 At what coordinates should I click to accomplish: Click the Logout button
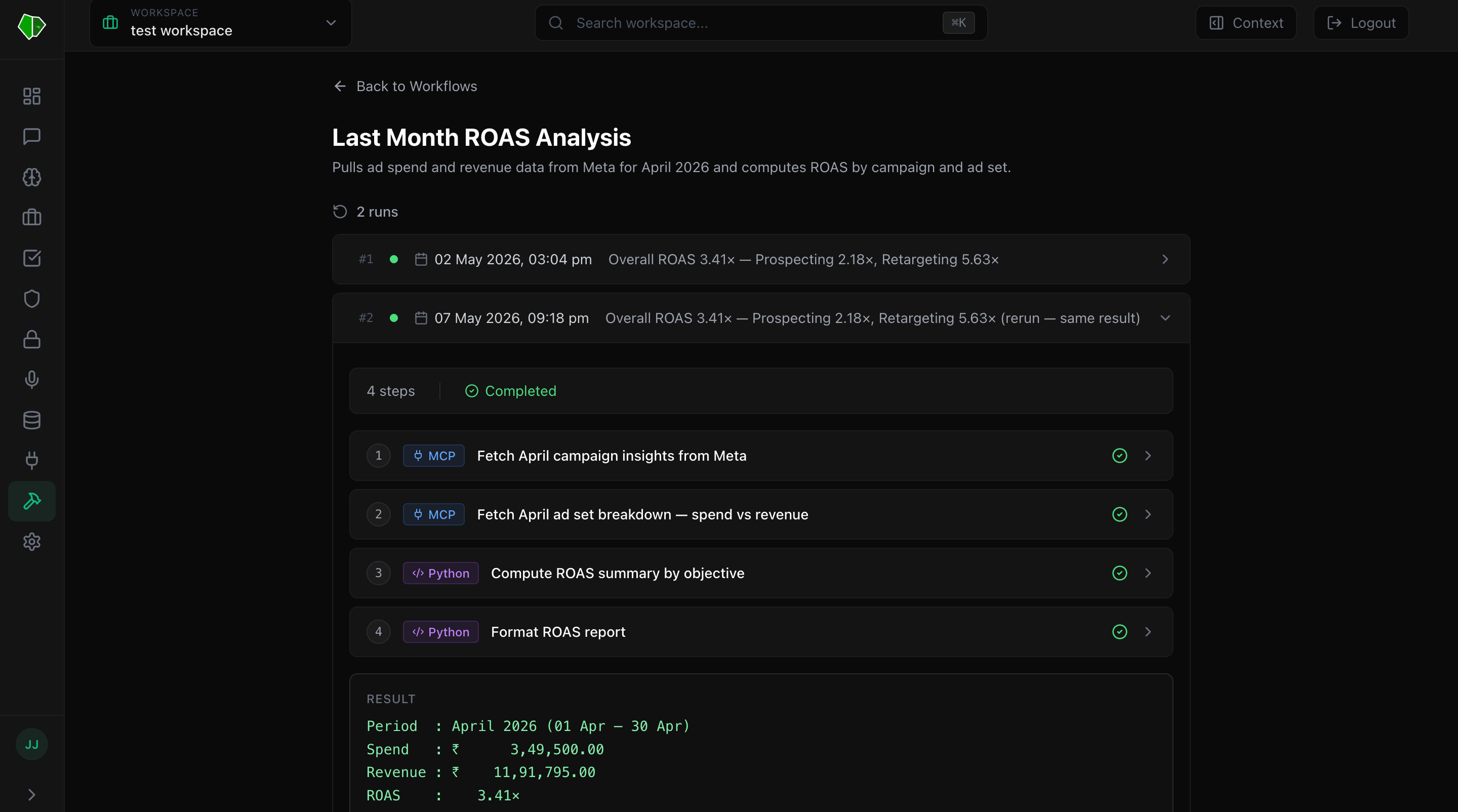[x=1361, y=23]
